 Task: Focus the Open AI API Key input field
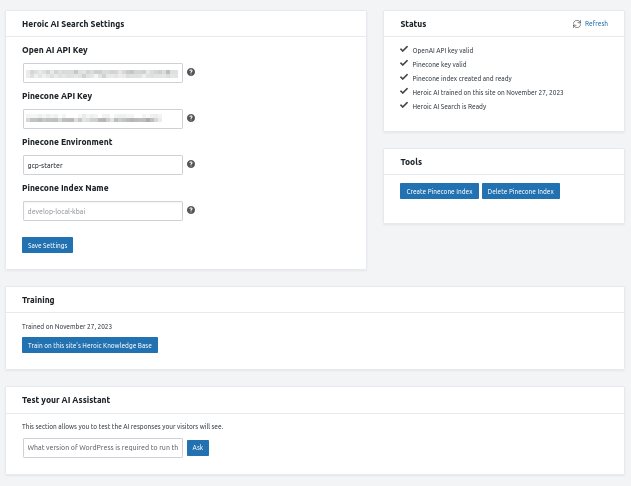[102, 72]
